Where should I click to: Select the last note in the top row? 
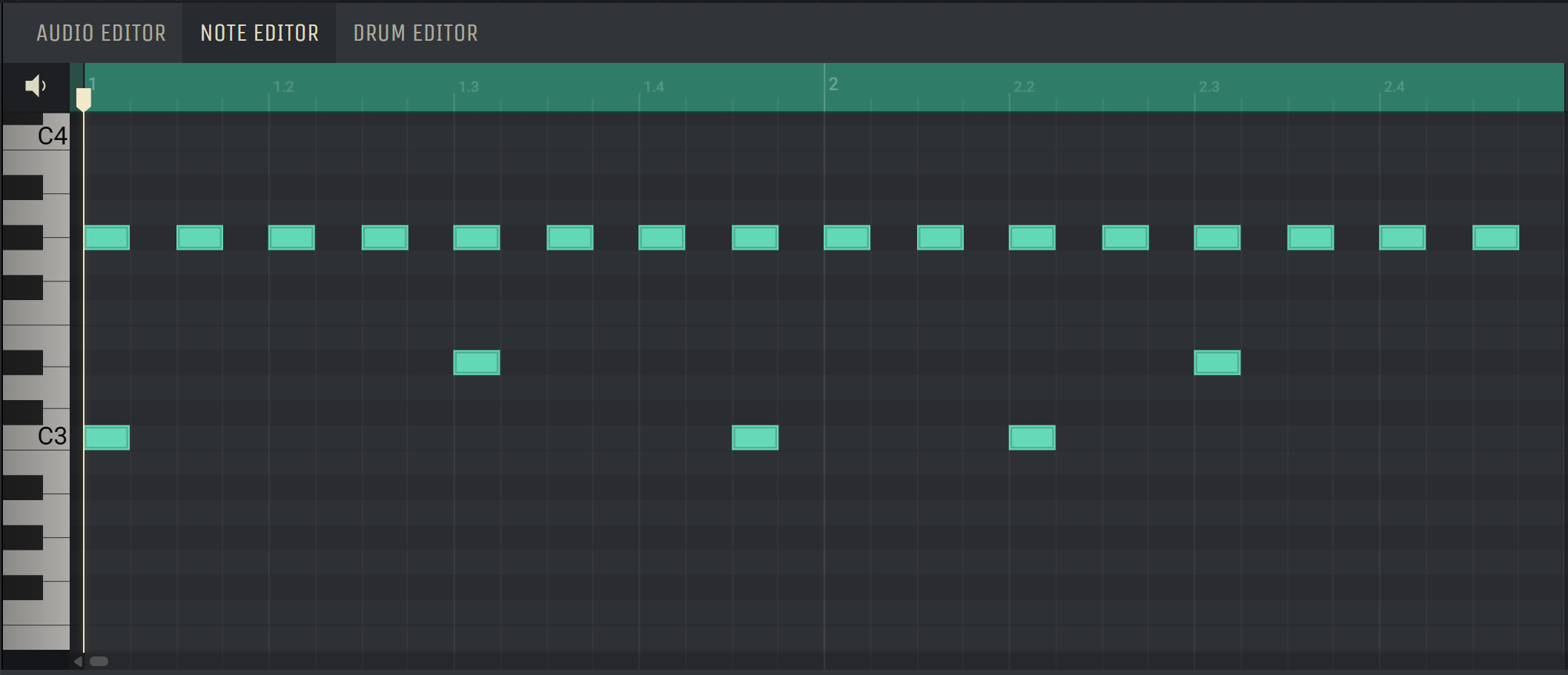(1496, 238)
